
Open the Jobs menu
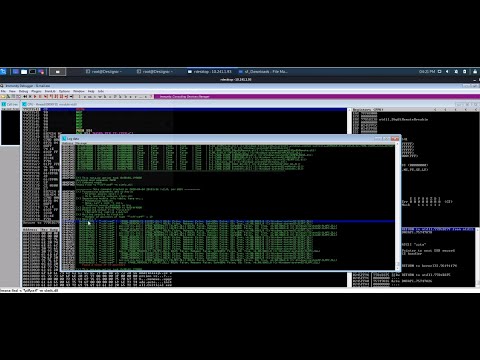tap(101, 91)
